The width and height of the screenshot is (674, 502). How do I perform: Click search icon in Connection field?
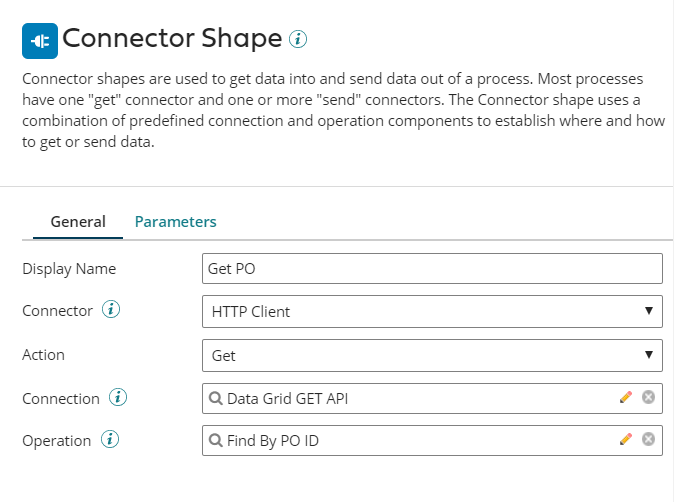216,398
